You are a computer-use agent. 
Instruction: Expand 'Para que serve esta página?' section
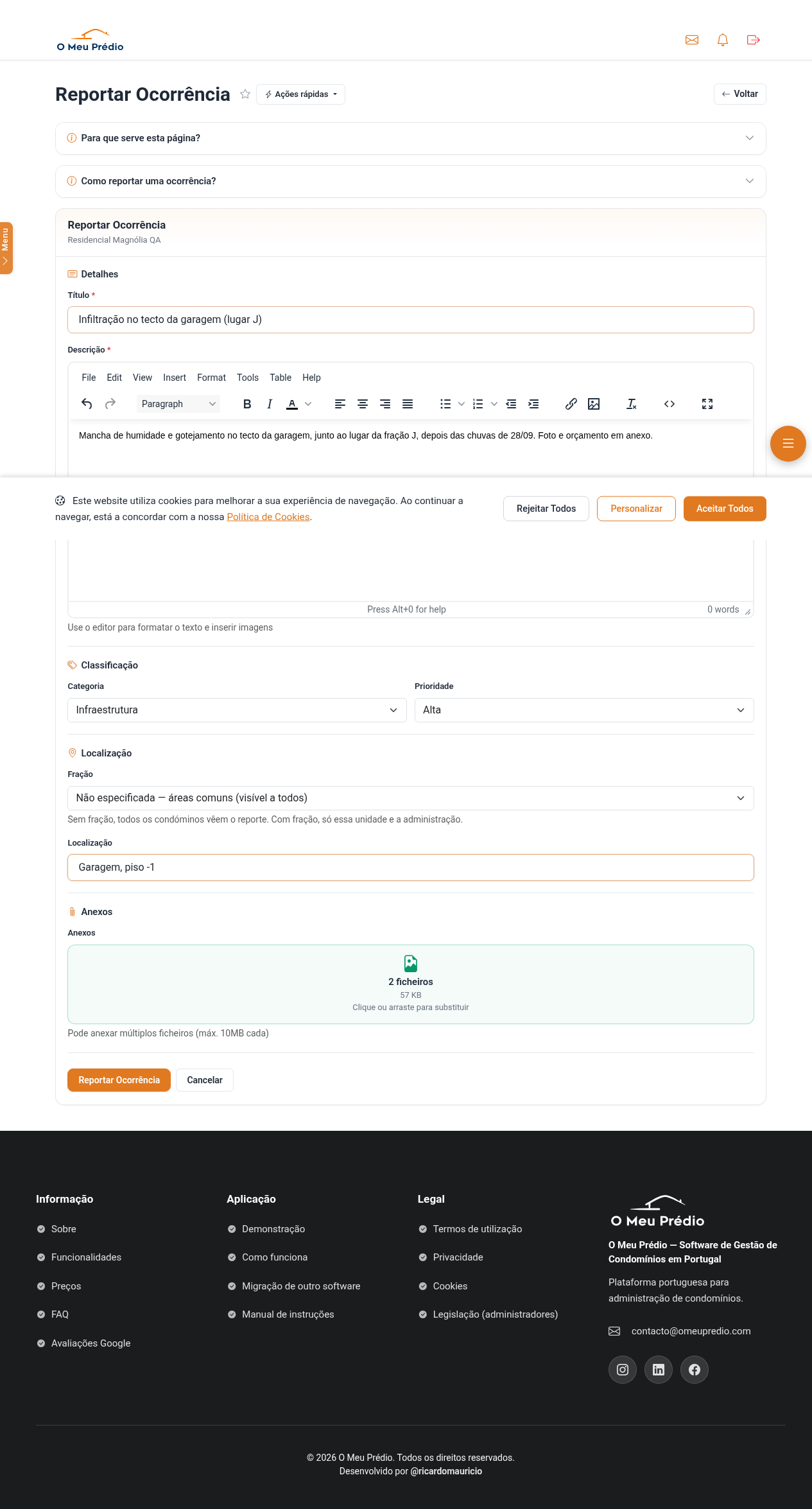click(x=411, y=138)
